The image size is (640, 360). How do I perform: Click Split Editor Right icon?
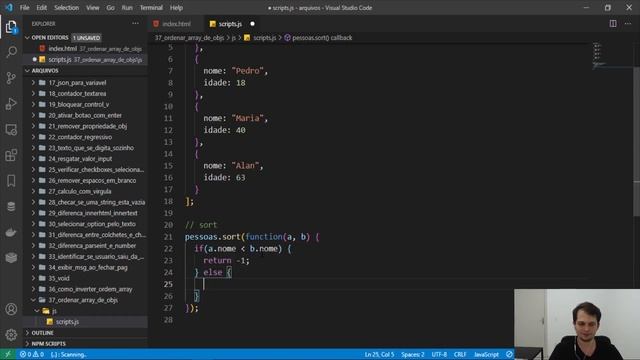(x=613, y=24)
